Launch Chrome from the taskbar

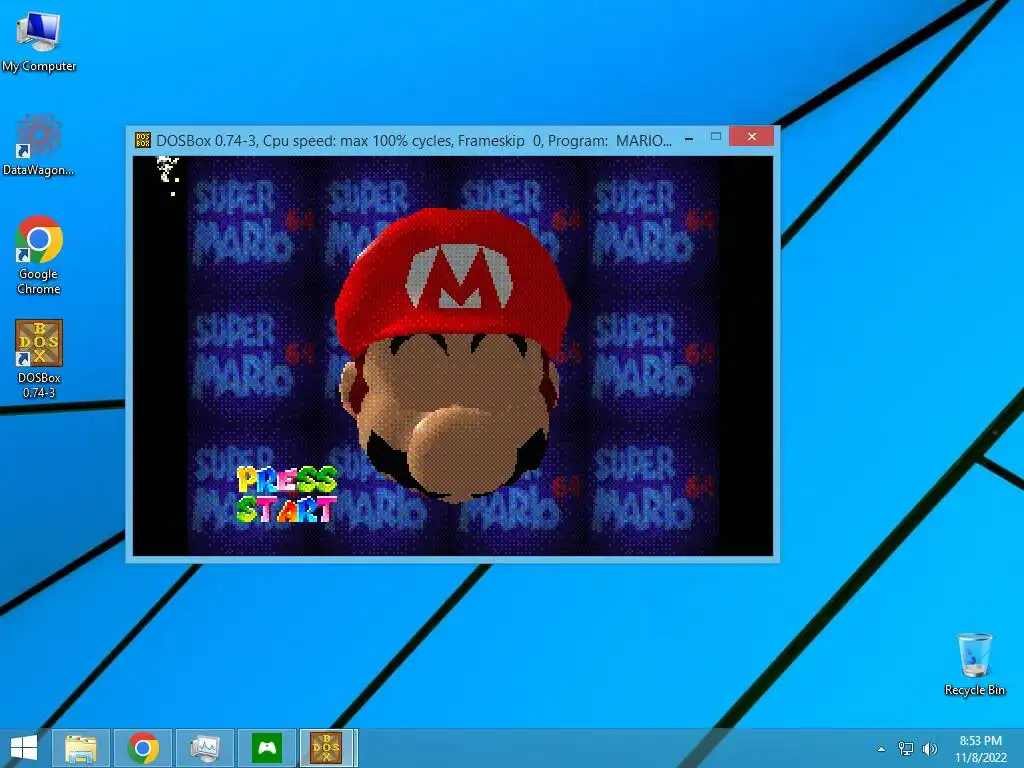coord(143,748)
